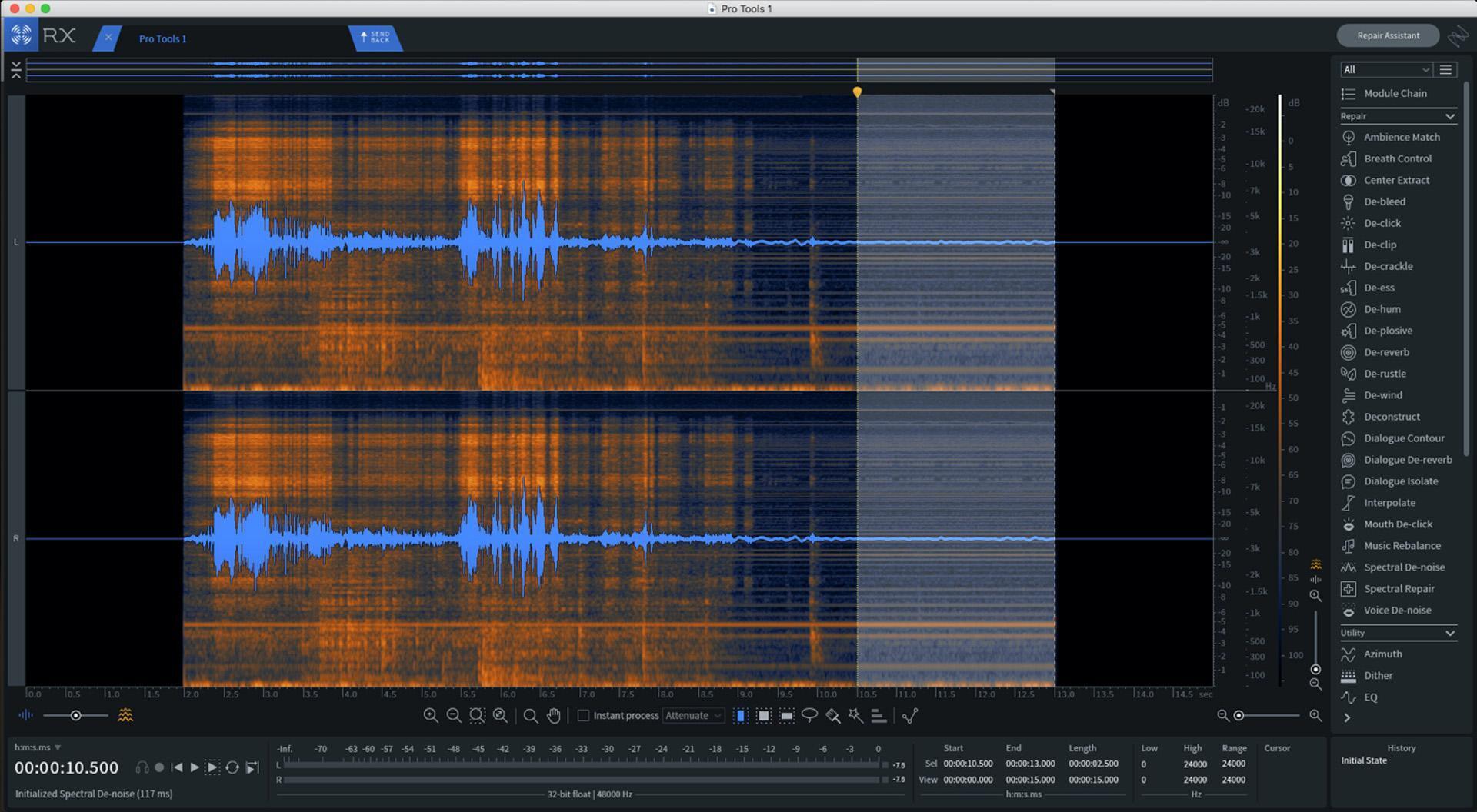Screen dimensions: 1477x812
Task: Enable the Instant process checkbox
Action: click(584, 715)
